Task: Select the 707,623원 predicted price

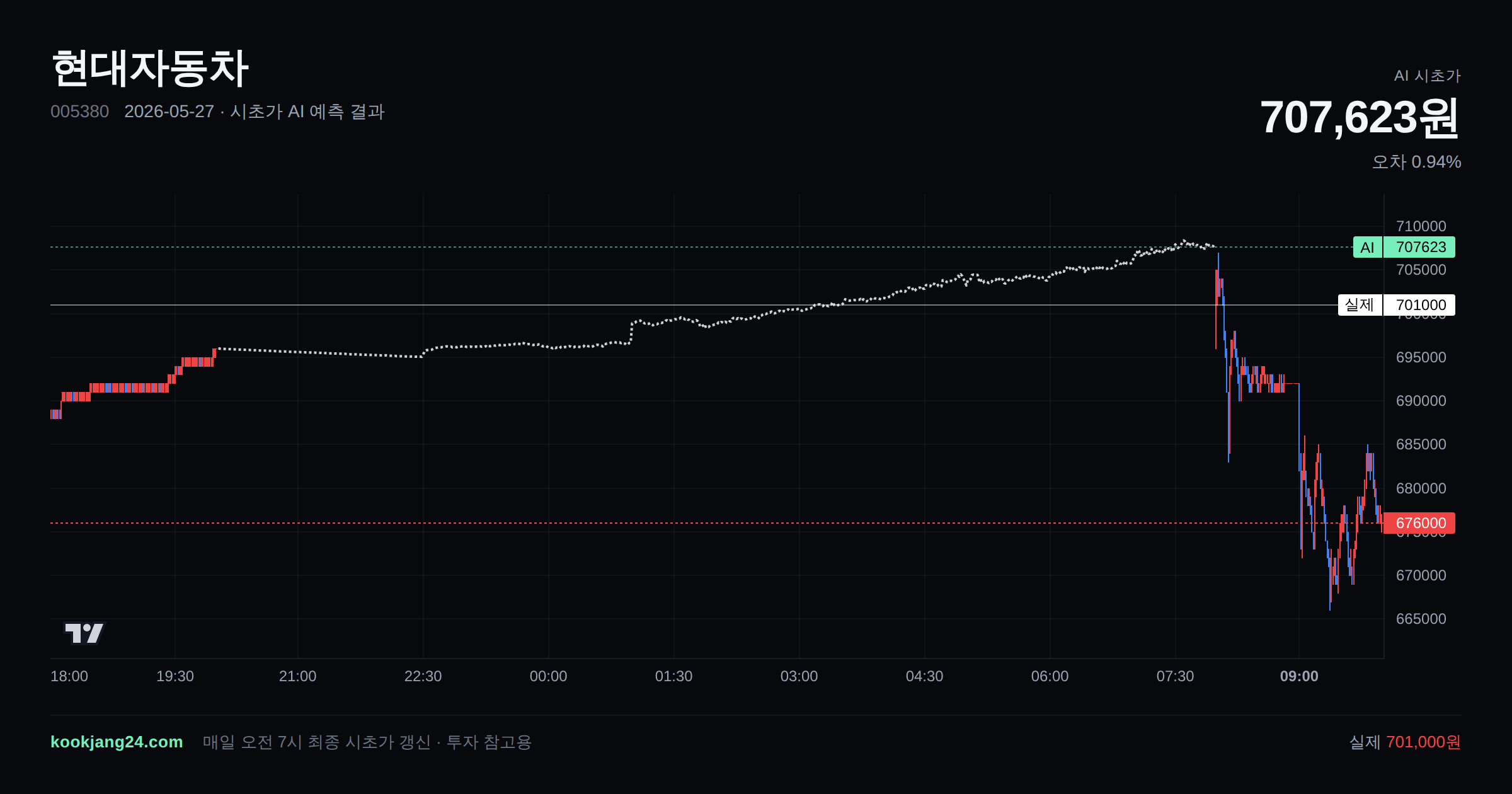Action: [x=1360, y=117]
